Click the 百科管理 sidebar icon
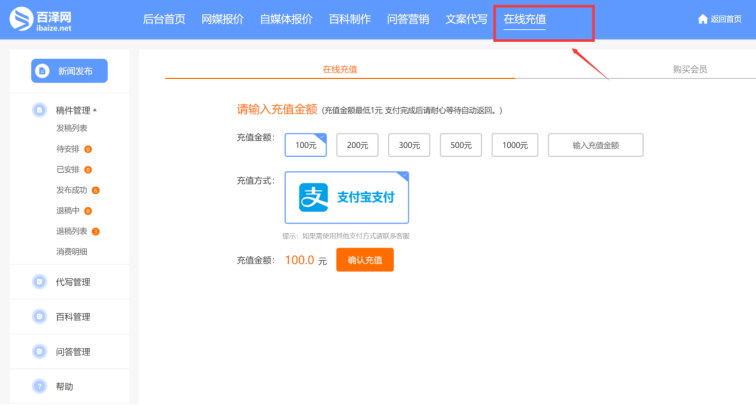The image size is (756, 405). click(39, 317)
